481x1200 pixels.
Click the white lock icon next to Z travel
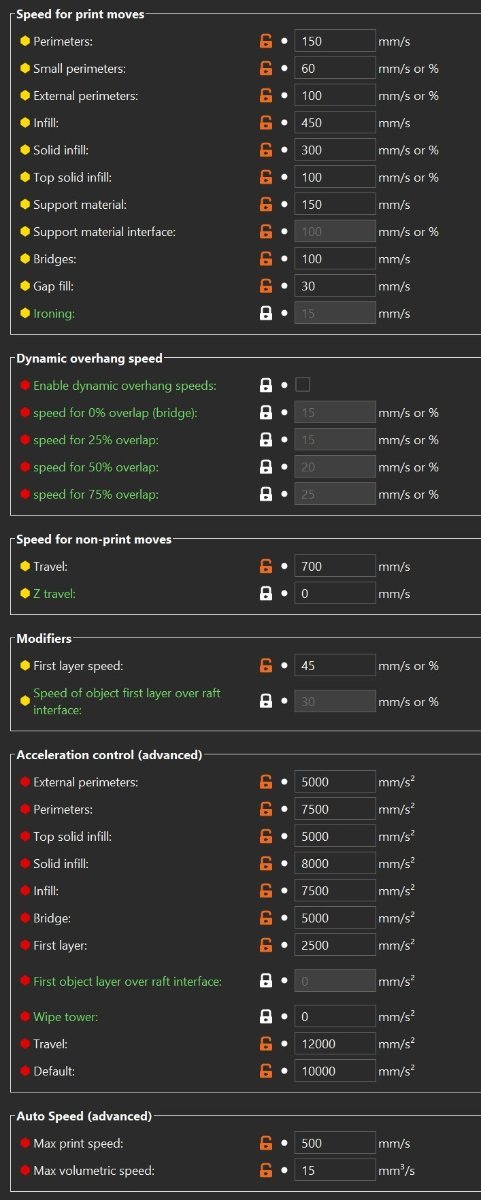[x=266, y=593]
